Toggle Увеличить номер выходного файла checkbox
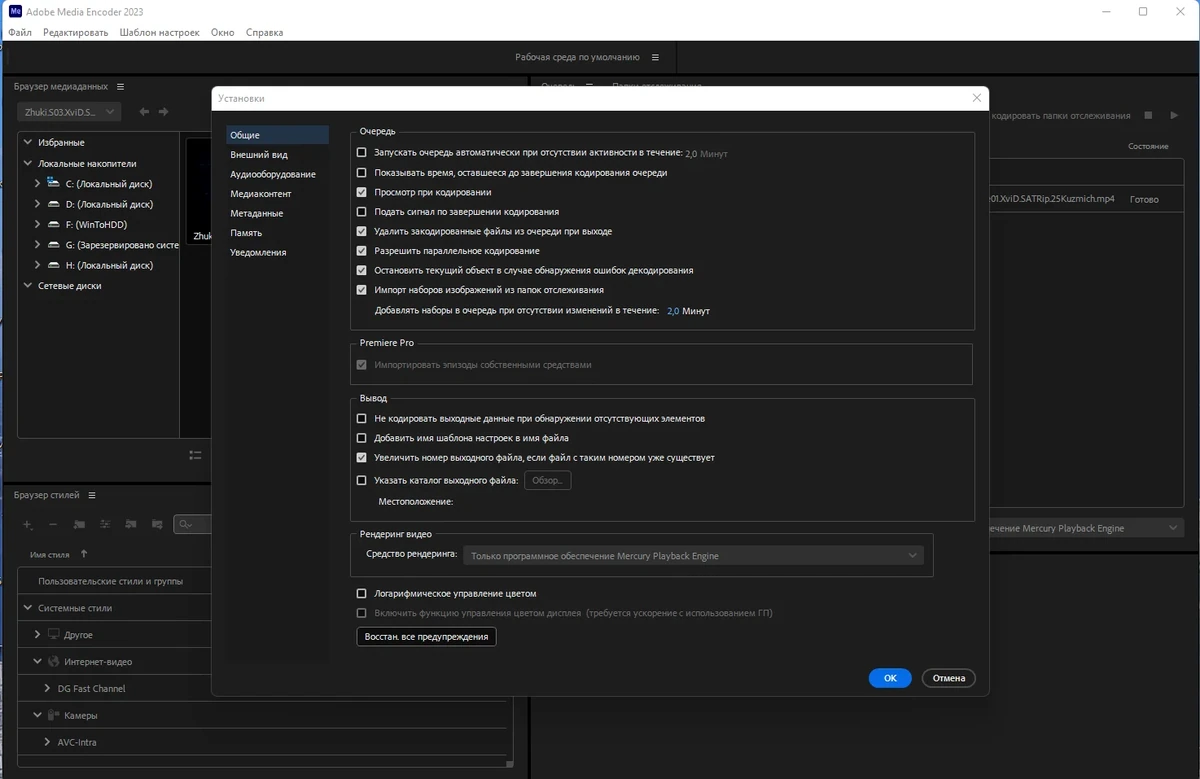Image resolution: width=1200 pixels, height=779 pixels. pyautogui.click(x=362, y=457)
